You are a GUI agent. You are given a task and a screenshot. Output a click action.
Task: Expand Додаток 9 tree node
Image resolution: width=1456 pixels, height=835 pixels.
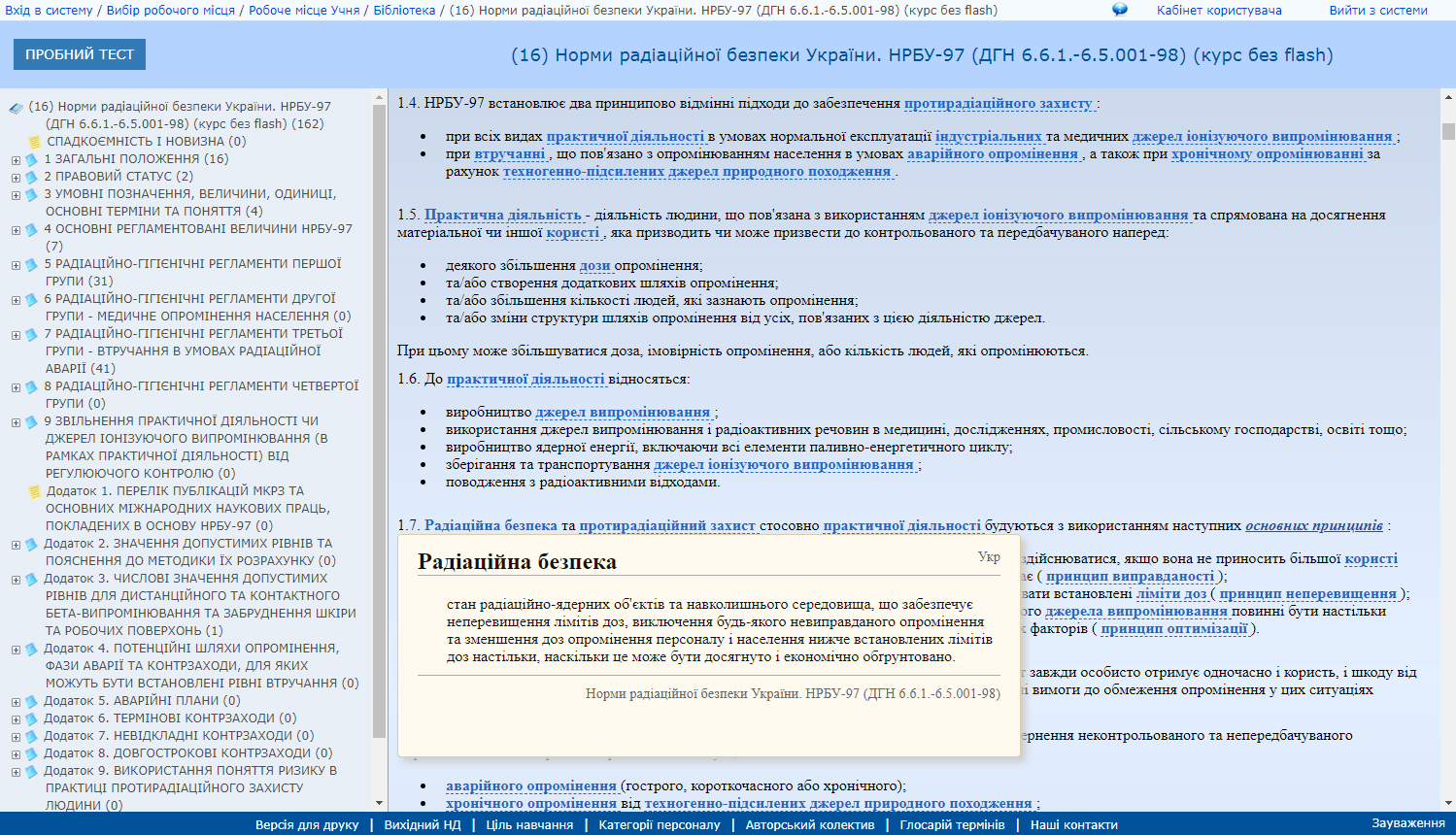pos(16,772)
